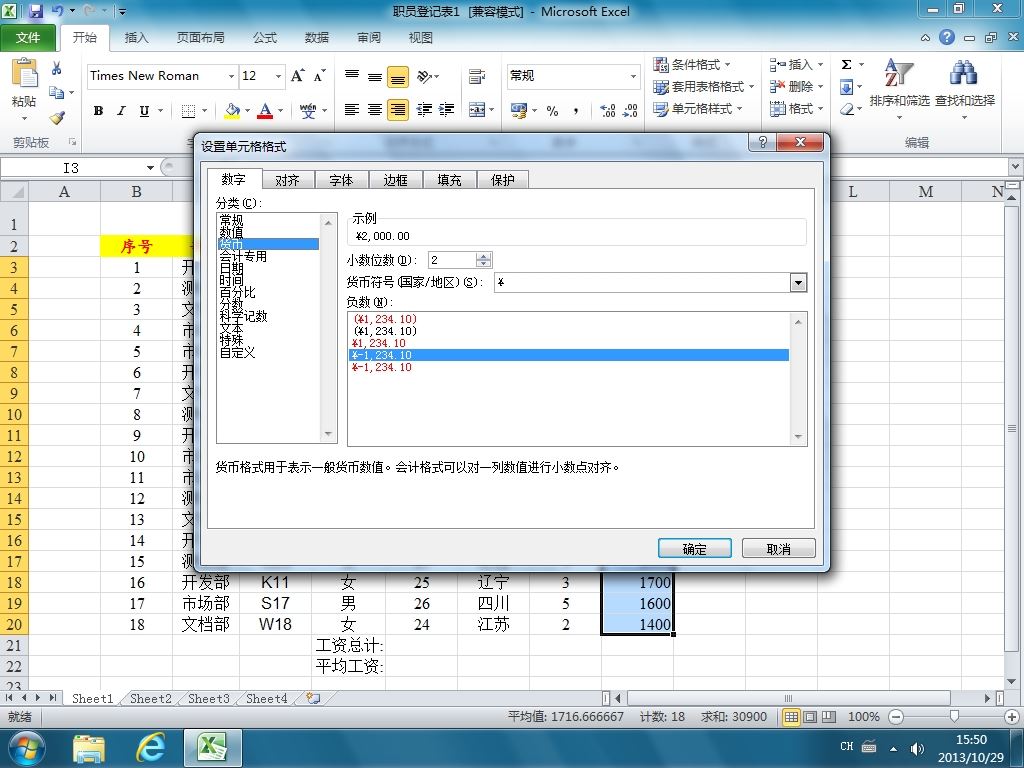The width and height of the screenshot is (1024, 768).
Task: Click the percent style icon
Action: click(552, 110)
